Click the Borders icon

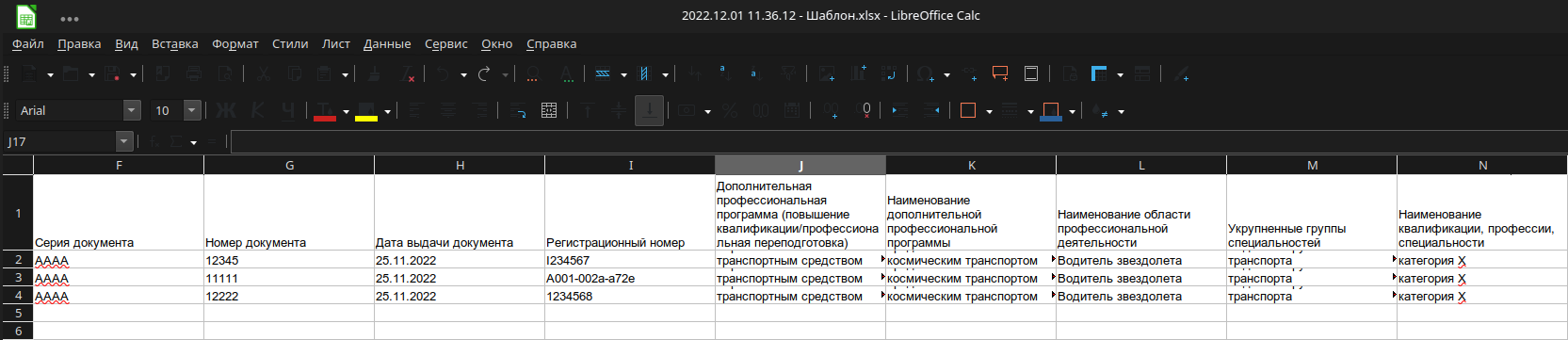967,111
